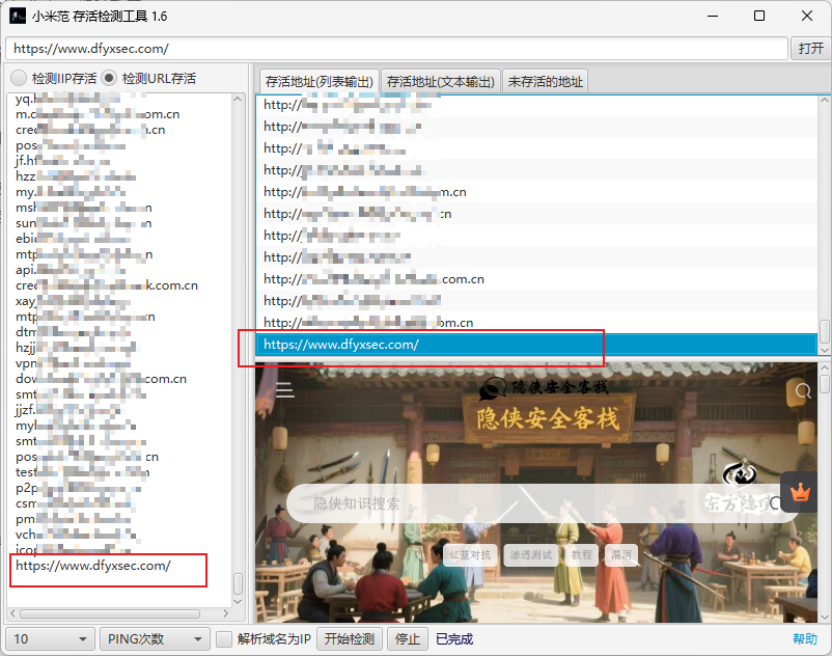
Task: Click the search magnifier icon in the preview
Action: [x=803, y=391]
